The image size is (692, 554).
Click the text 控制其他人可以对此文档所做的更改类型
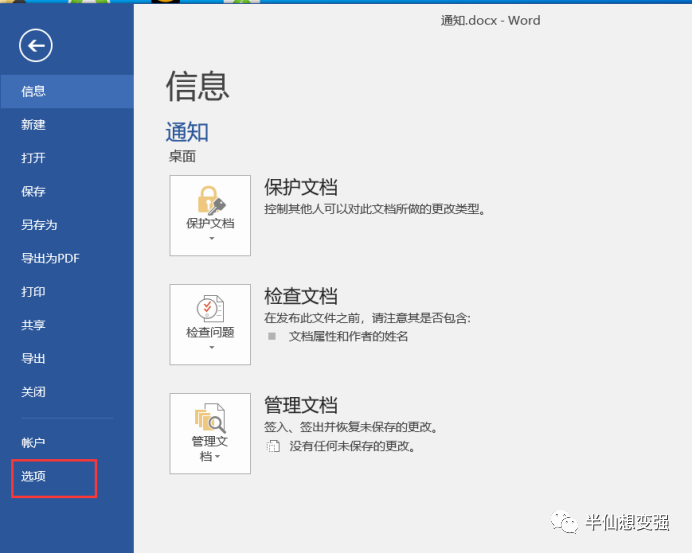(375, 209)
